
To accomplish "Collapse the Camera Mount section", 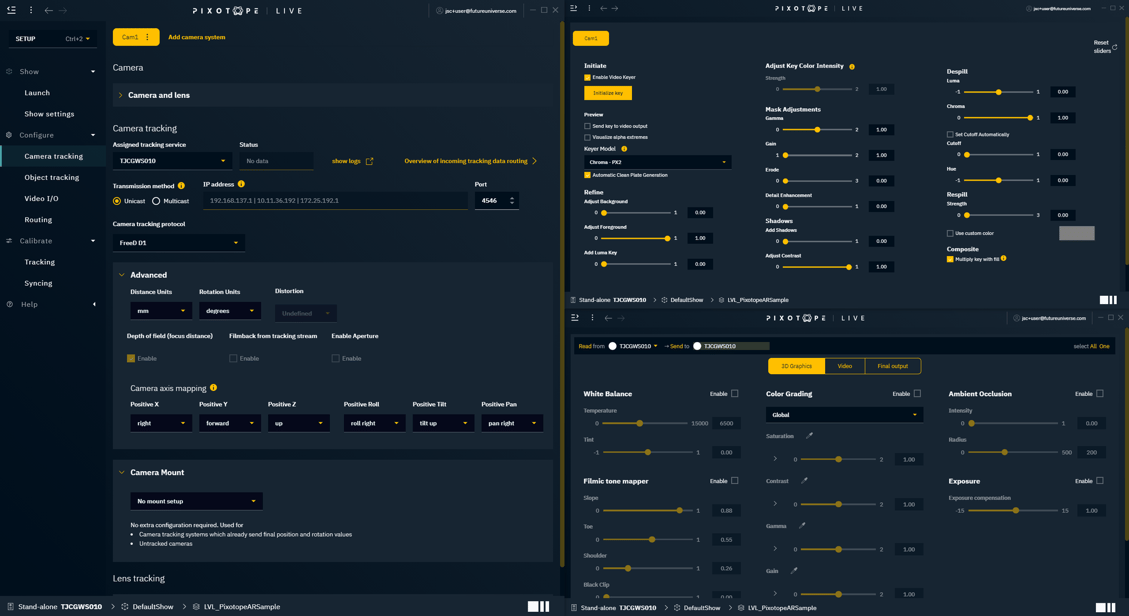I will tap(122, 473).
